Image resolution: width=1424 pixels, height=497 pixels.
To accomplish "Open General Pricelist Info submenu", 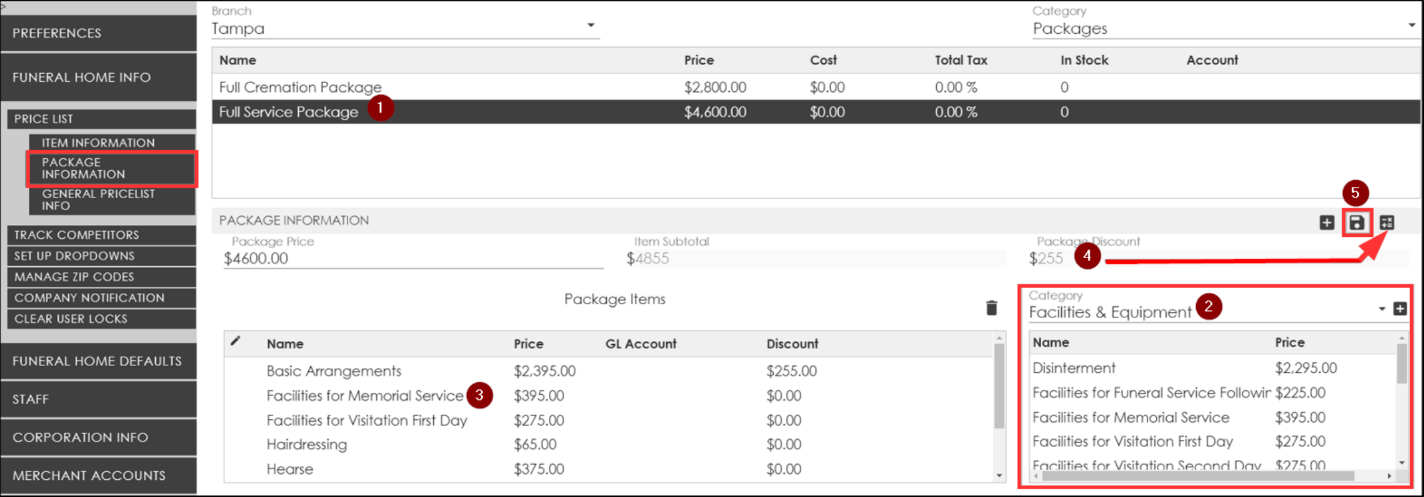I will 98,200.
